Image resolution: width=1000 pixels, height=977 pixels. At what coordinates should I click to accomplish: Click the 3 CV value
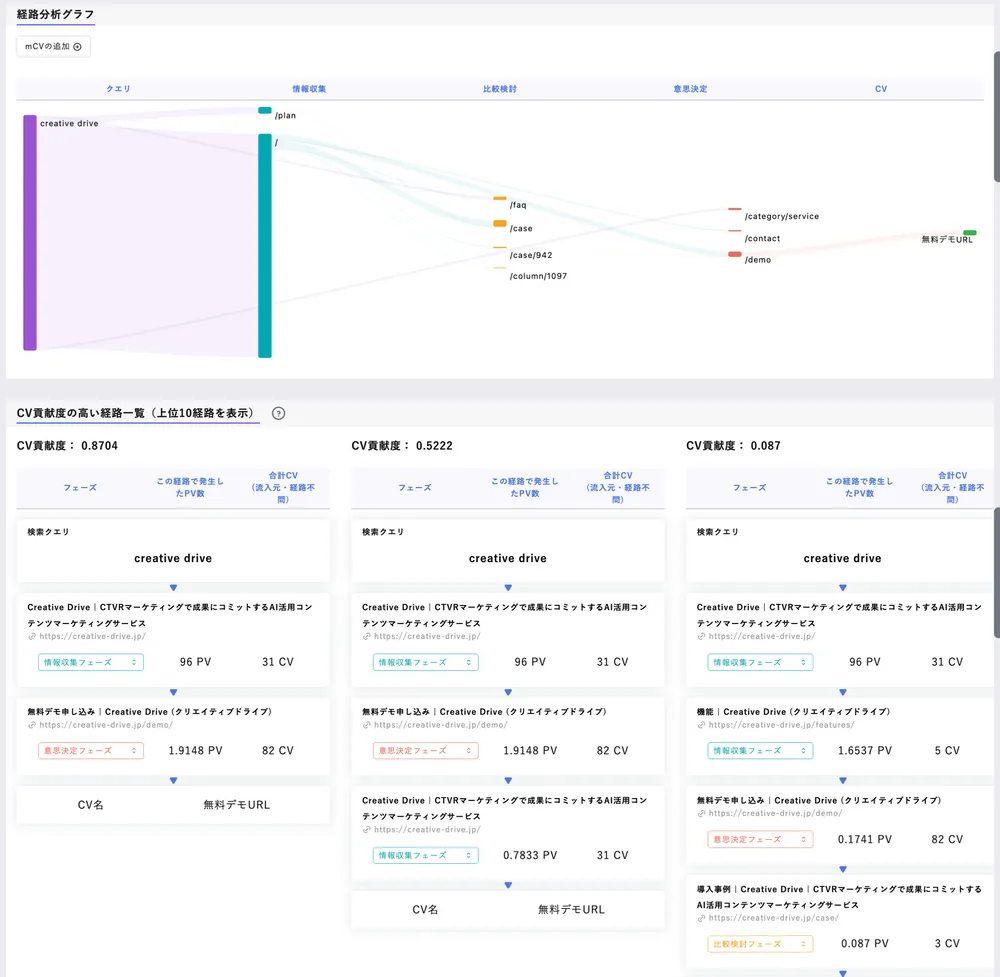pos(947,944)
